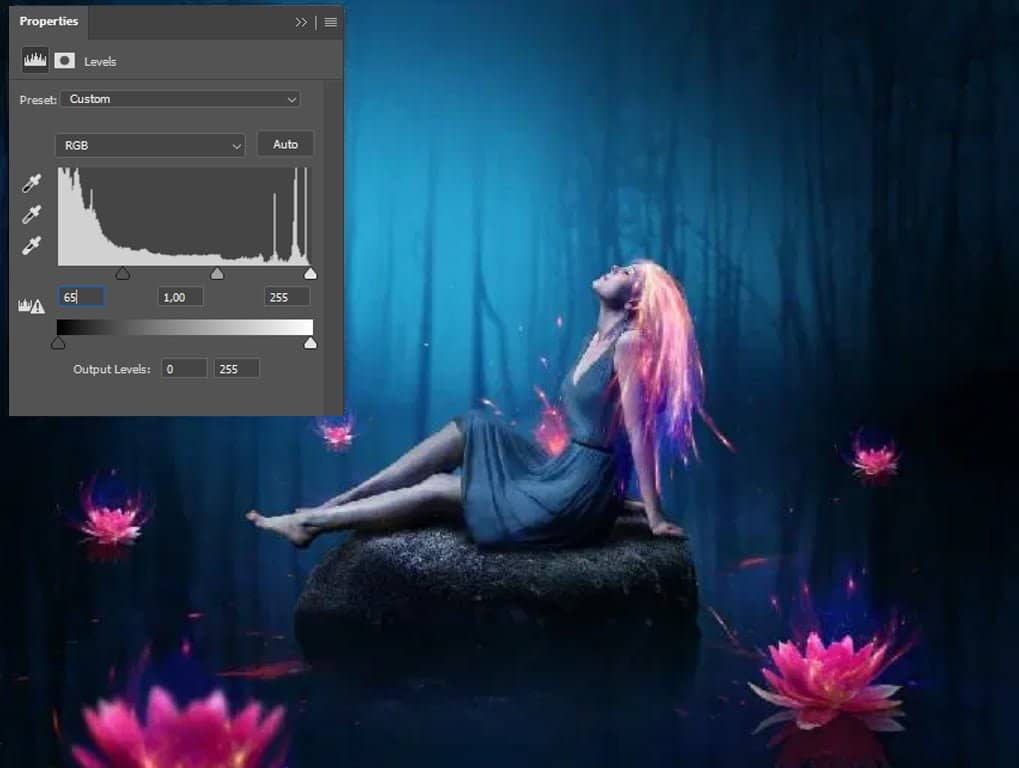Collapse the panel with double-arrow icon

[x=301, y=22]
